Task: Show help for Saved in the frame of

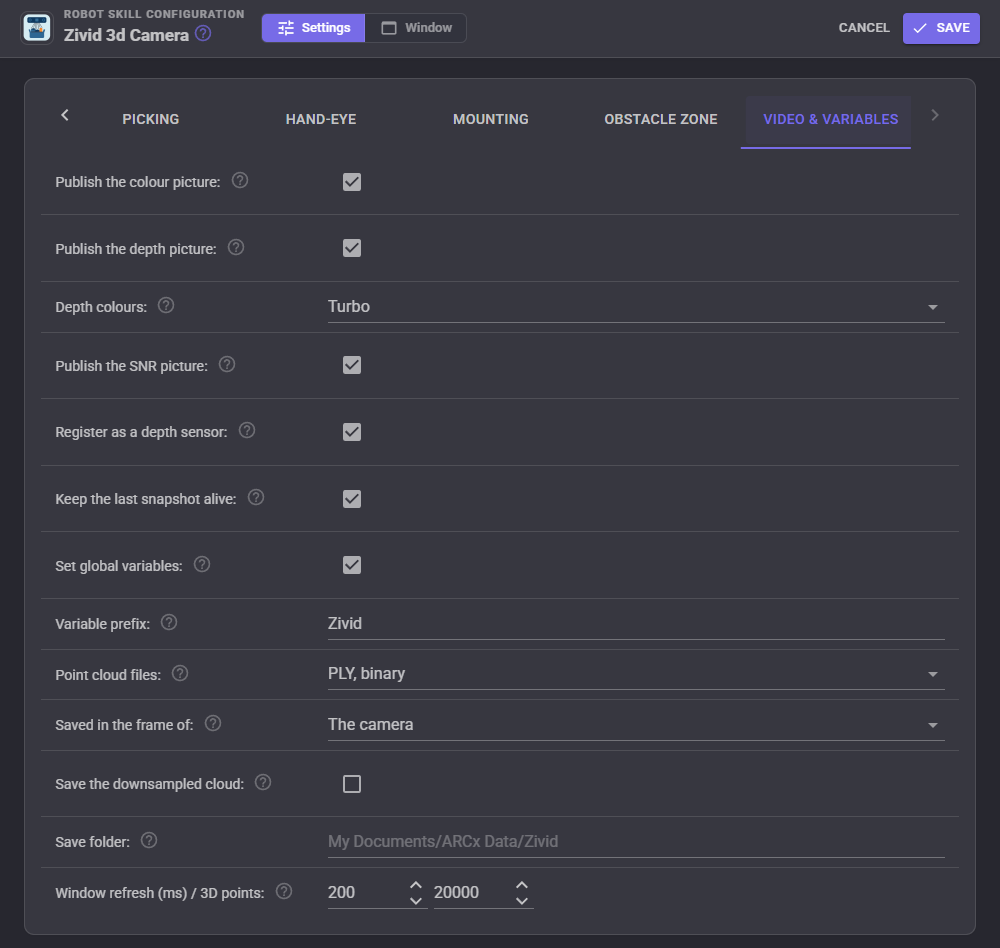Action: click(213, 723)
